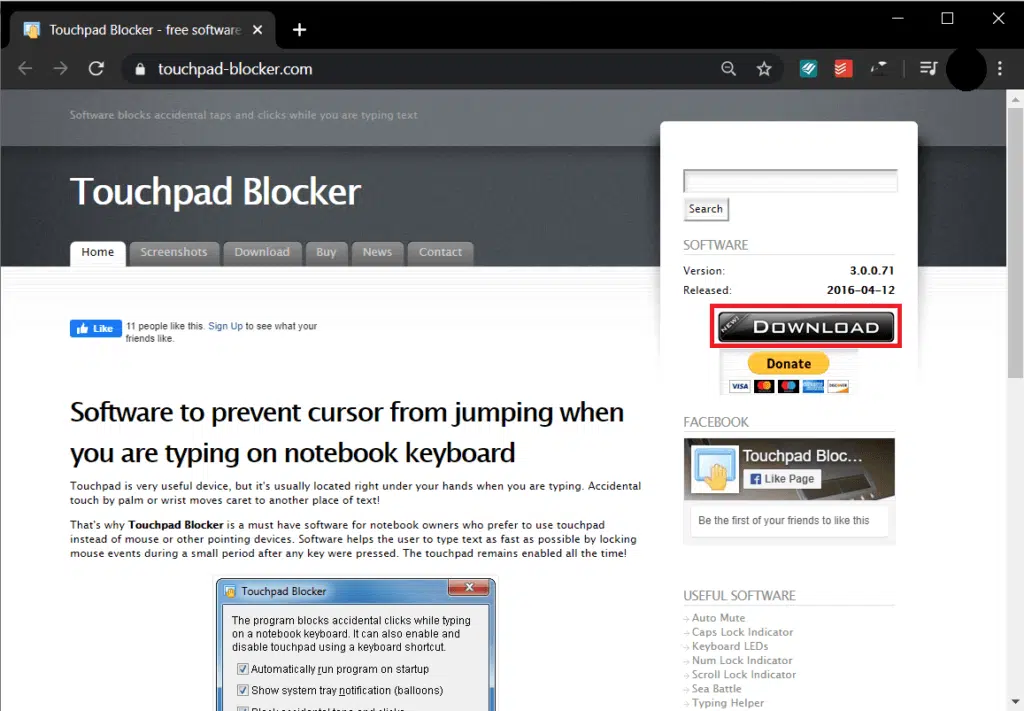Open the News tab
Image resolution: width=1024 pixels, height=711 pixels.
point(377,253)
